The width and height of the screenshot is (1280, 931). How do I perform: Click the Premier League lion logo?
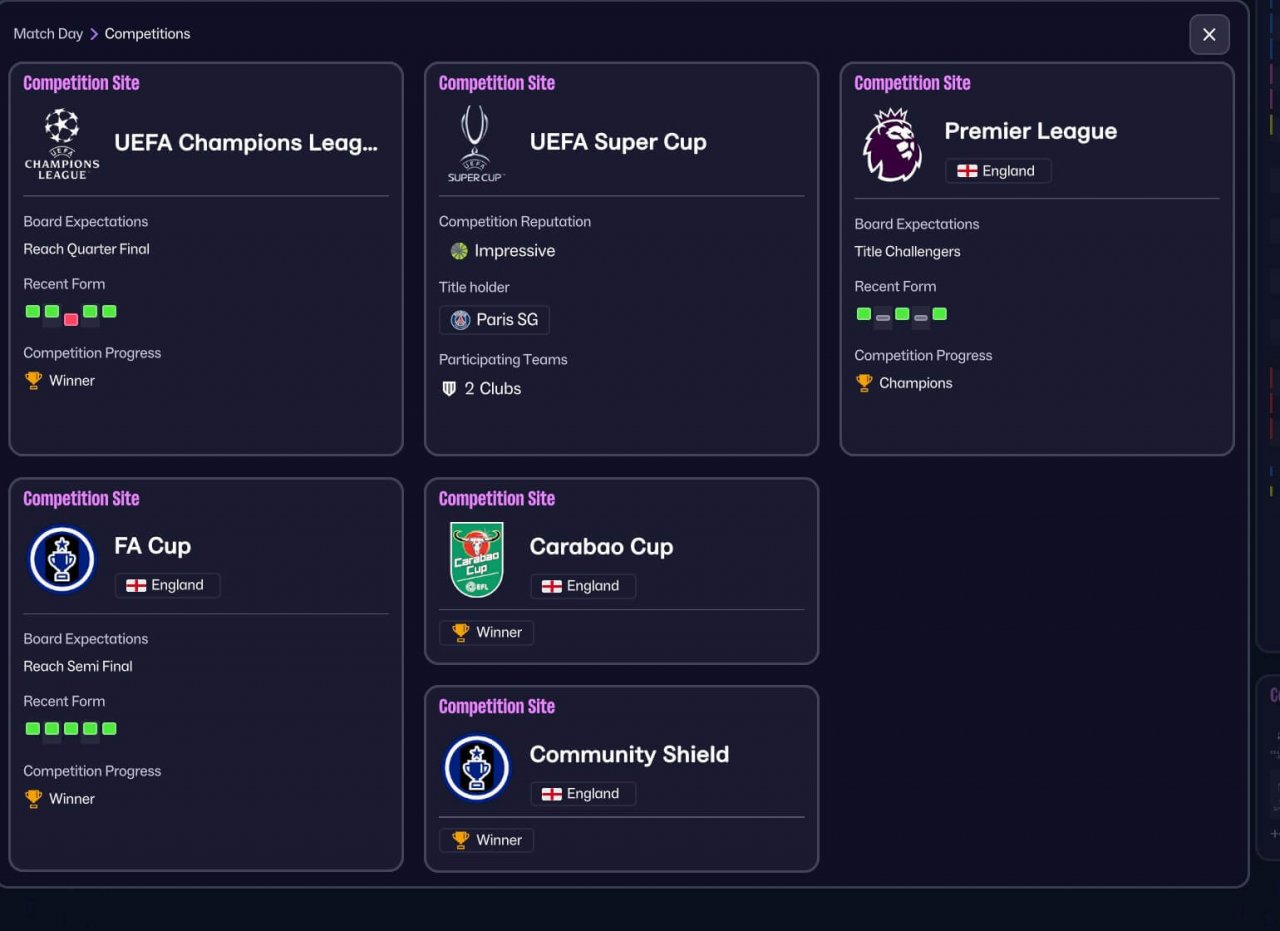tap(892, 145)
